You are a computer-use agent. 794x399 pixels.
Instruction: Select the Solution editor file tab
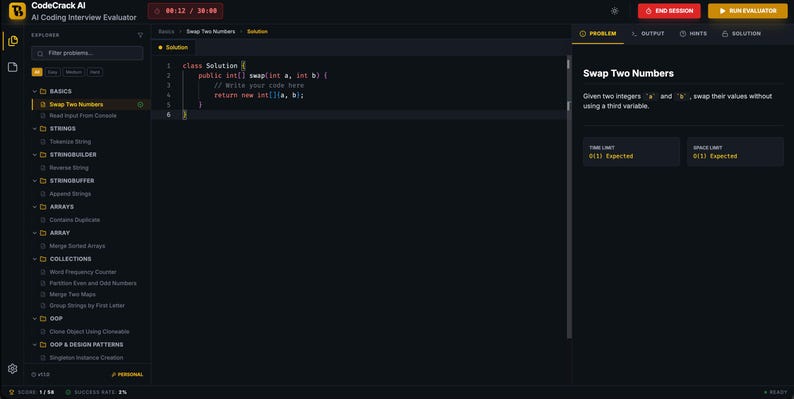(x=173, y=48)
